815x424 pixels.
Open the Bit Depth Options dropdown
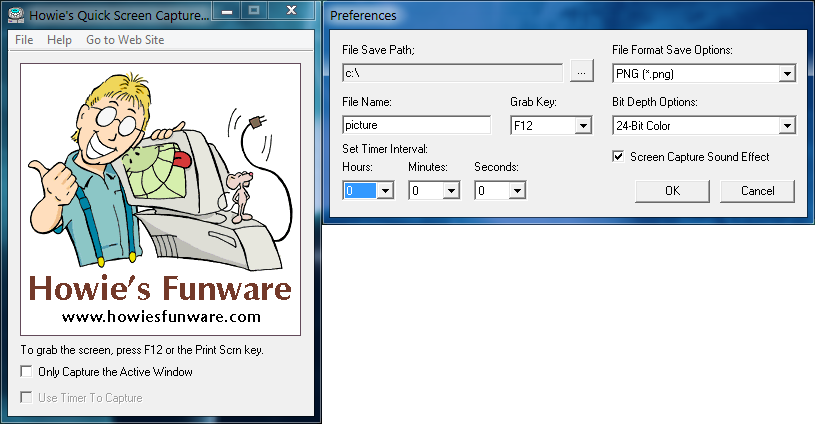tap(787, 125)
